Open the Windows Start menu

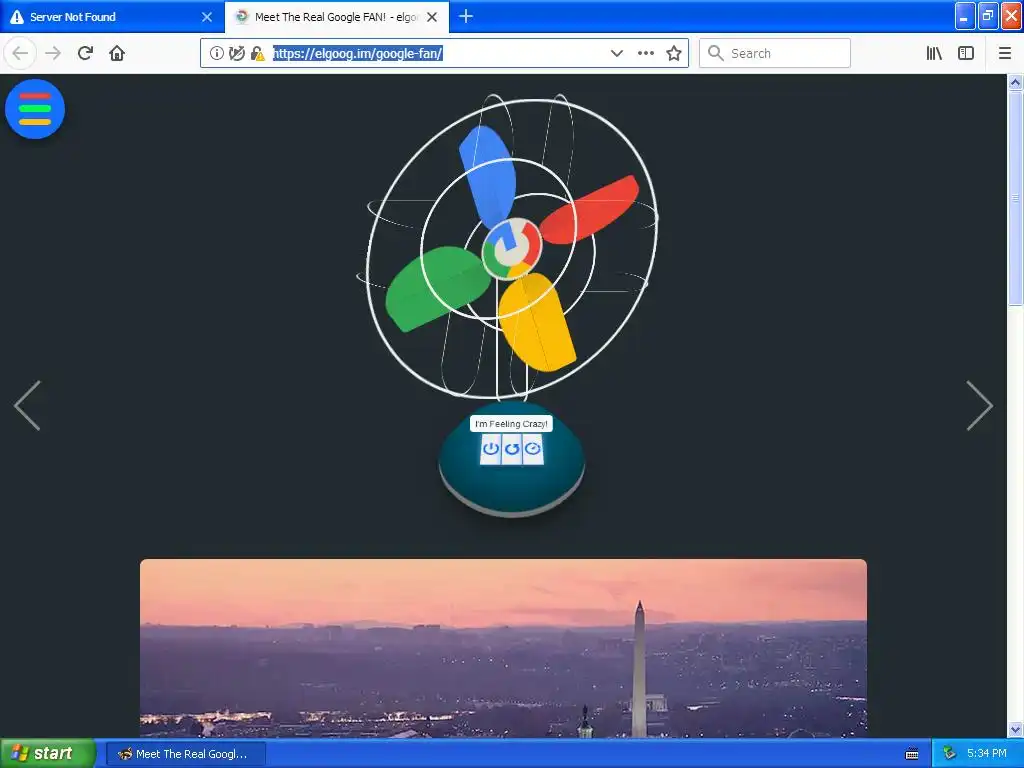click(48, 754)
